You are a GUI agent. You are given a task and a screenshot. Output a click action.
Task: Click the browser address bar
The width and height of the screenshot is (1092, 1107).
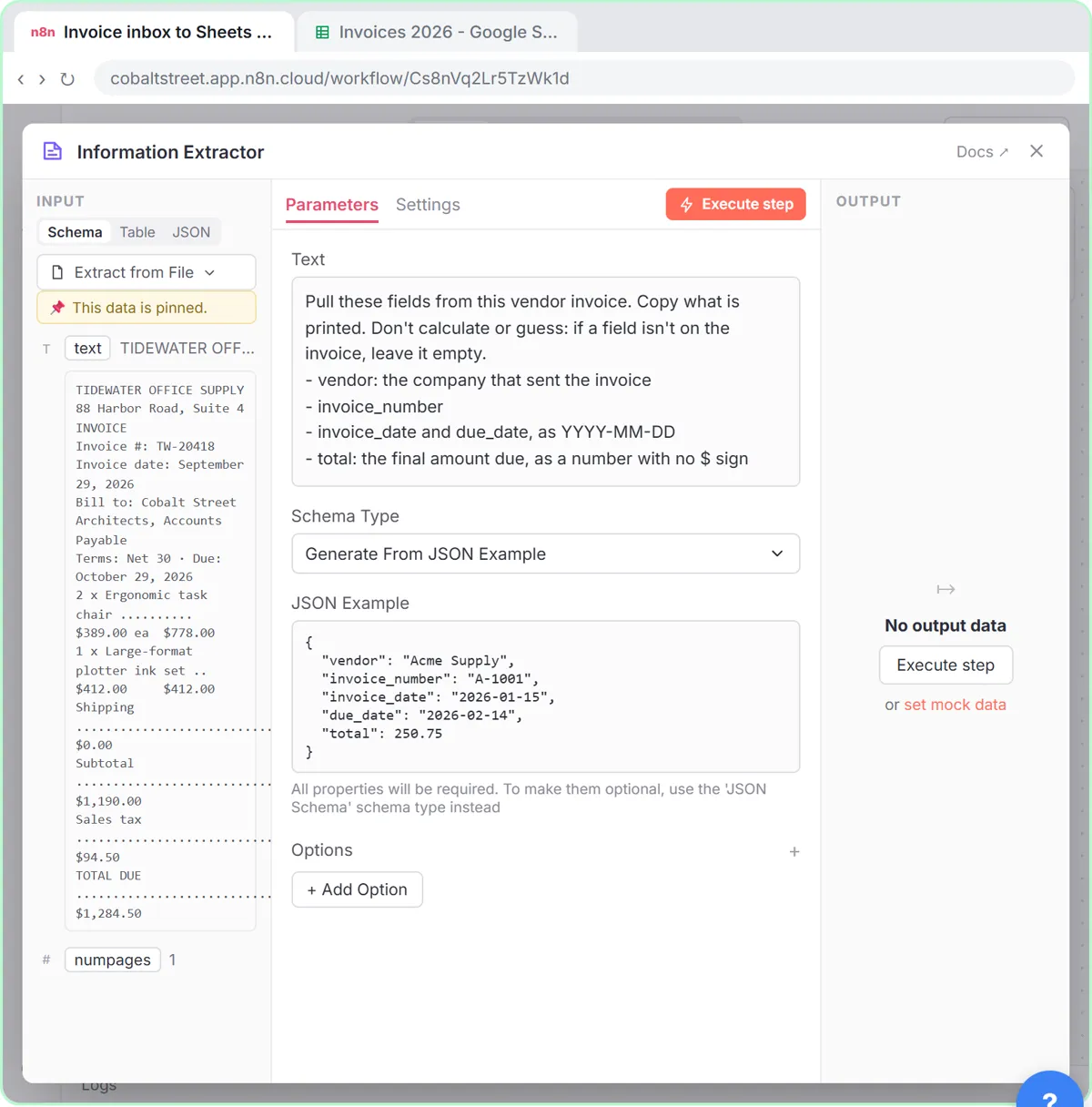(x=582, y=78)
